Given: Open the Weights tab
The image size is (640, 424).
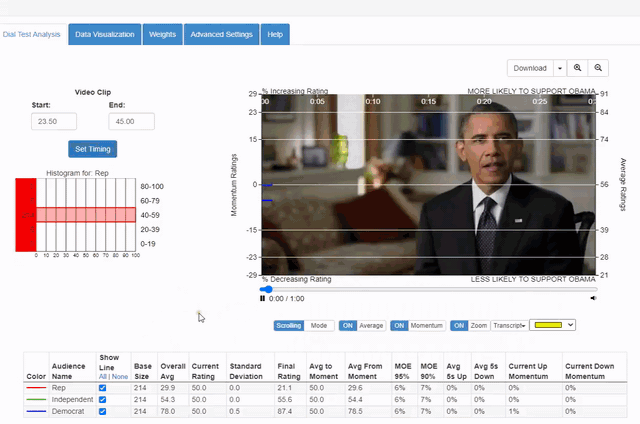Looking at the screenshot, I should [x=162, y=34].
